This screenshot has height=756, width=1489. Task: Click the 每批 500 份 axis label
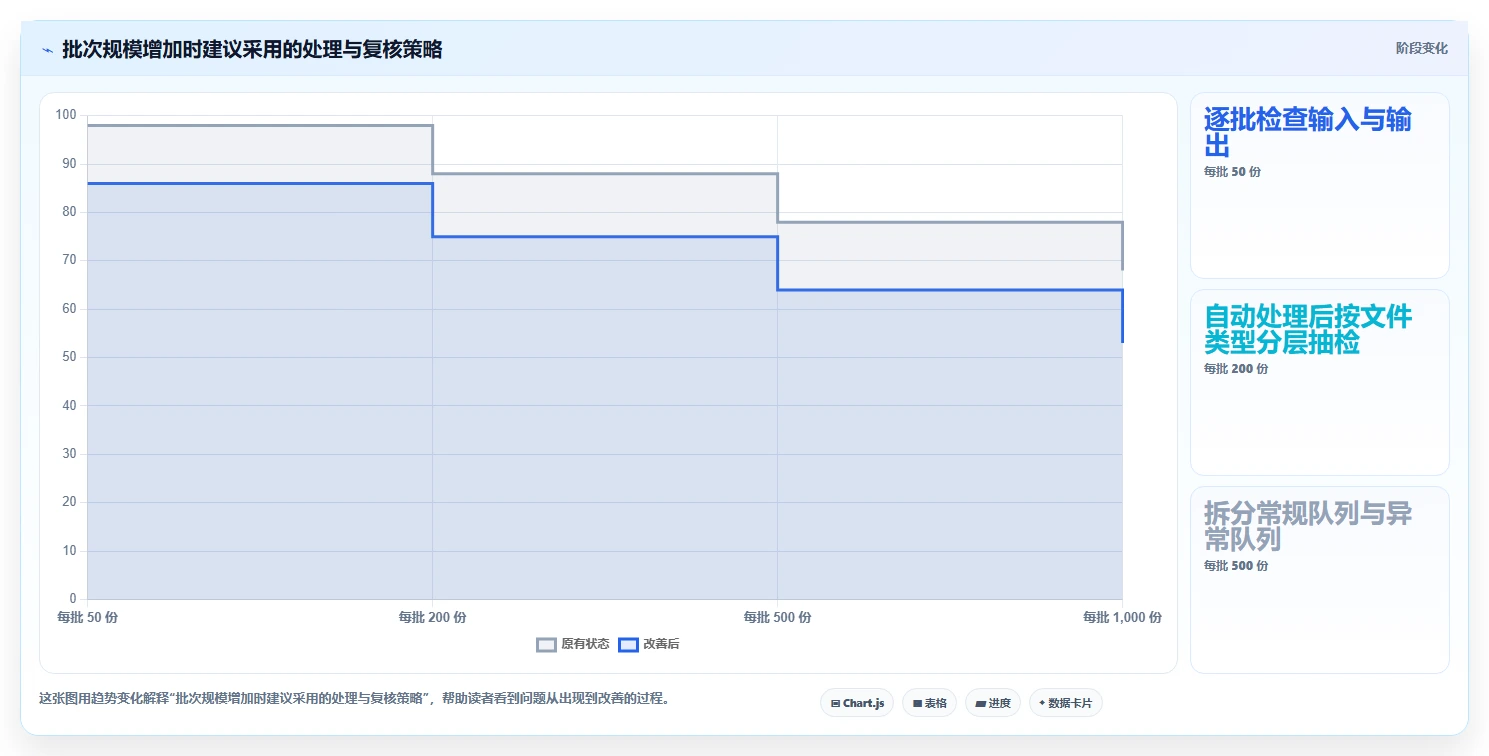click(777, 618)
